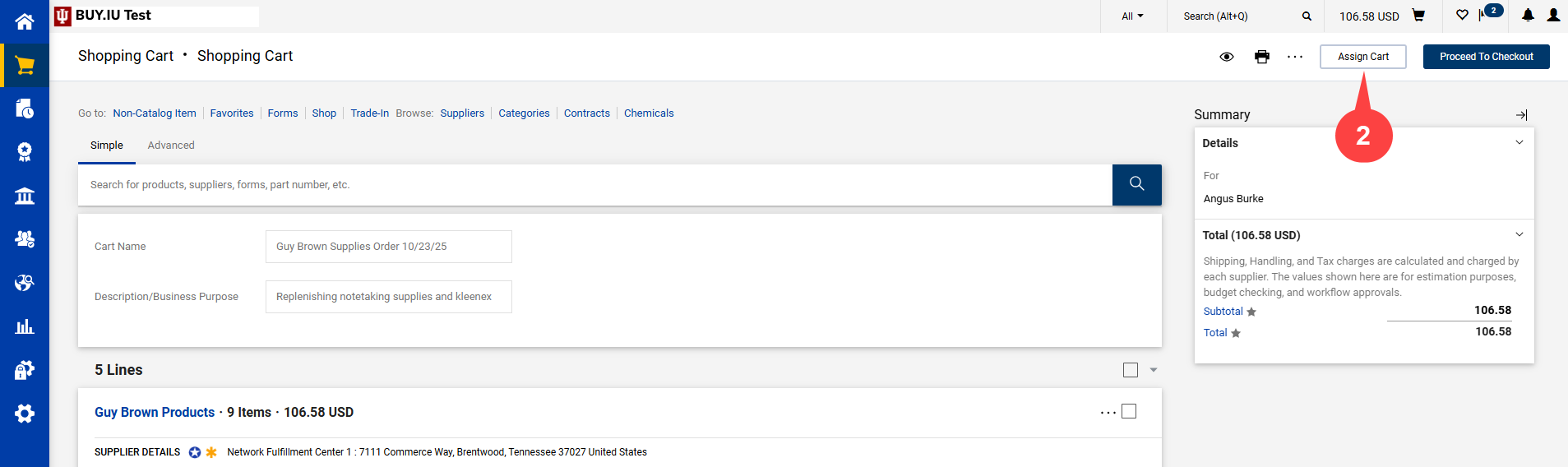Open the All search filter dropdown
The height and width of the screenshot is (467, 1568).
point(1132,16)
